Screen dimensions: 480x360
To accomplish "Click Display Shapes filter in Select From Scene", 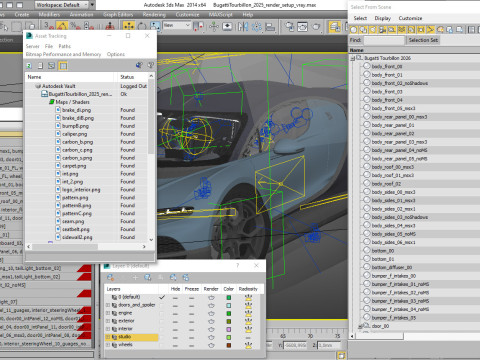I will tap(363, 30).
